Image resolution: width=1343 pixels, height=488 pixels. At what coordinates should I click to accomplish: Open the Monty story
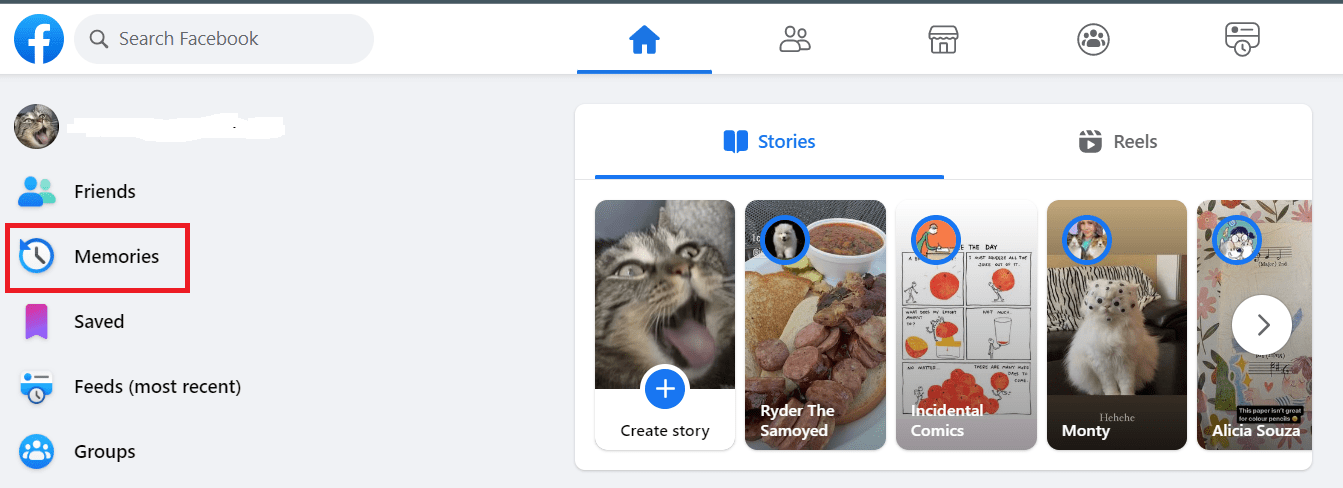pyautogui.click(x=1117, y=325)
